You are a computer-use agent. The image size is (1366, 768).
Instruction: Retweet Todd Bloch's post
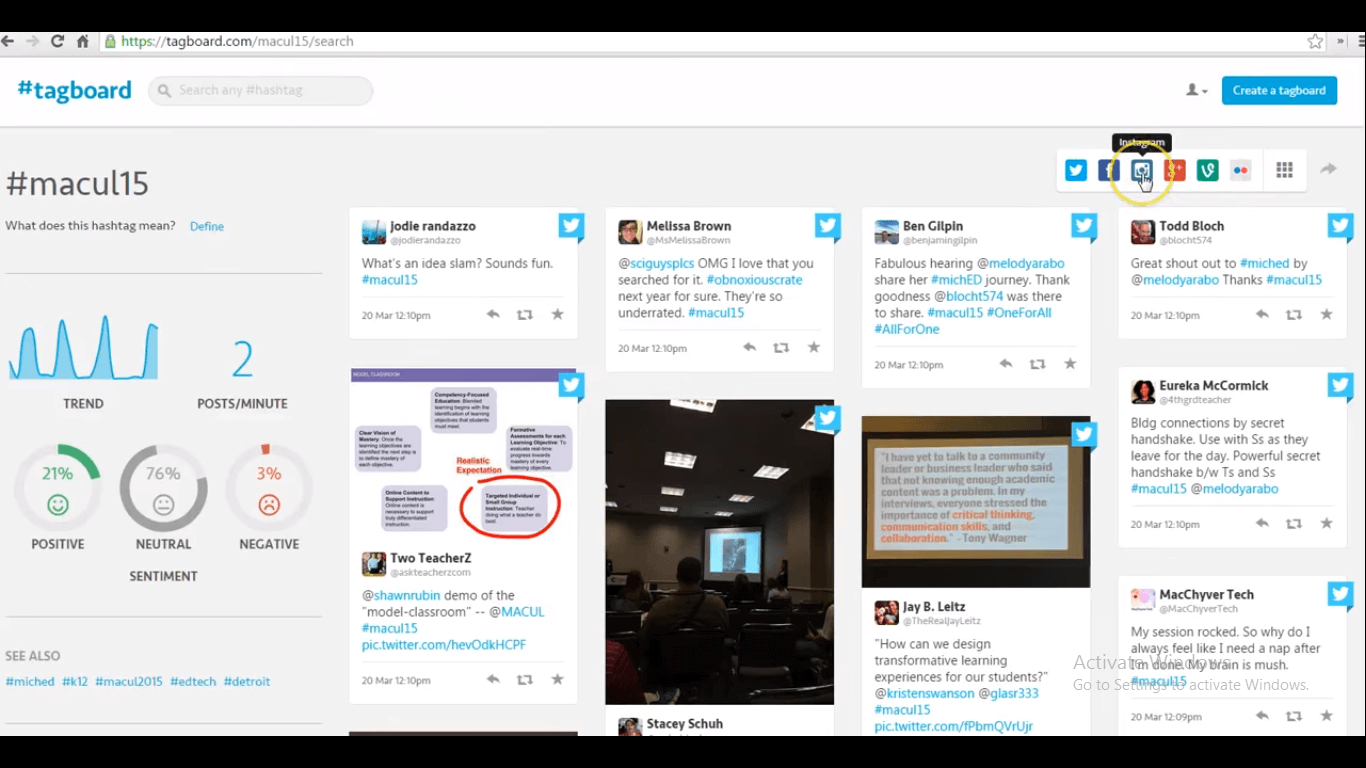tap(1294, 314)
